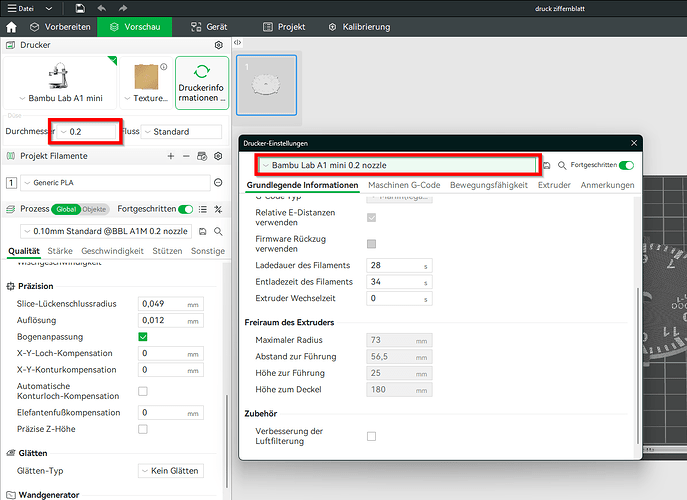This screenshot has width=687, height=500.
Task: Save project with the disk icon
Action: (x=80, y=8)
